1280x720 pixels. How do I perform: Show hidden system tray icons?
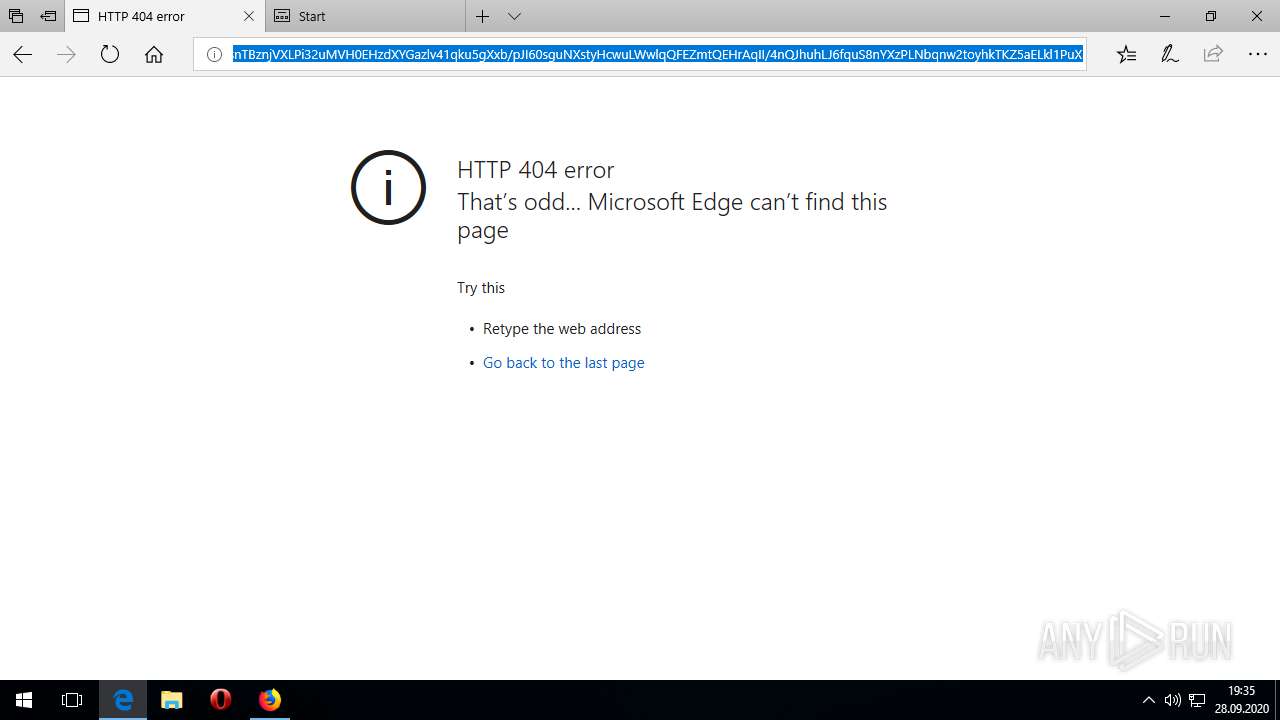tap(1148, 700)
